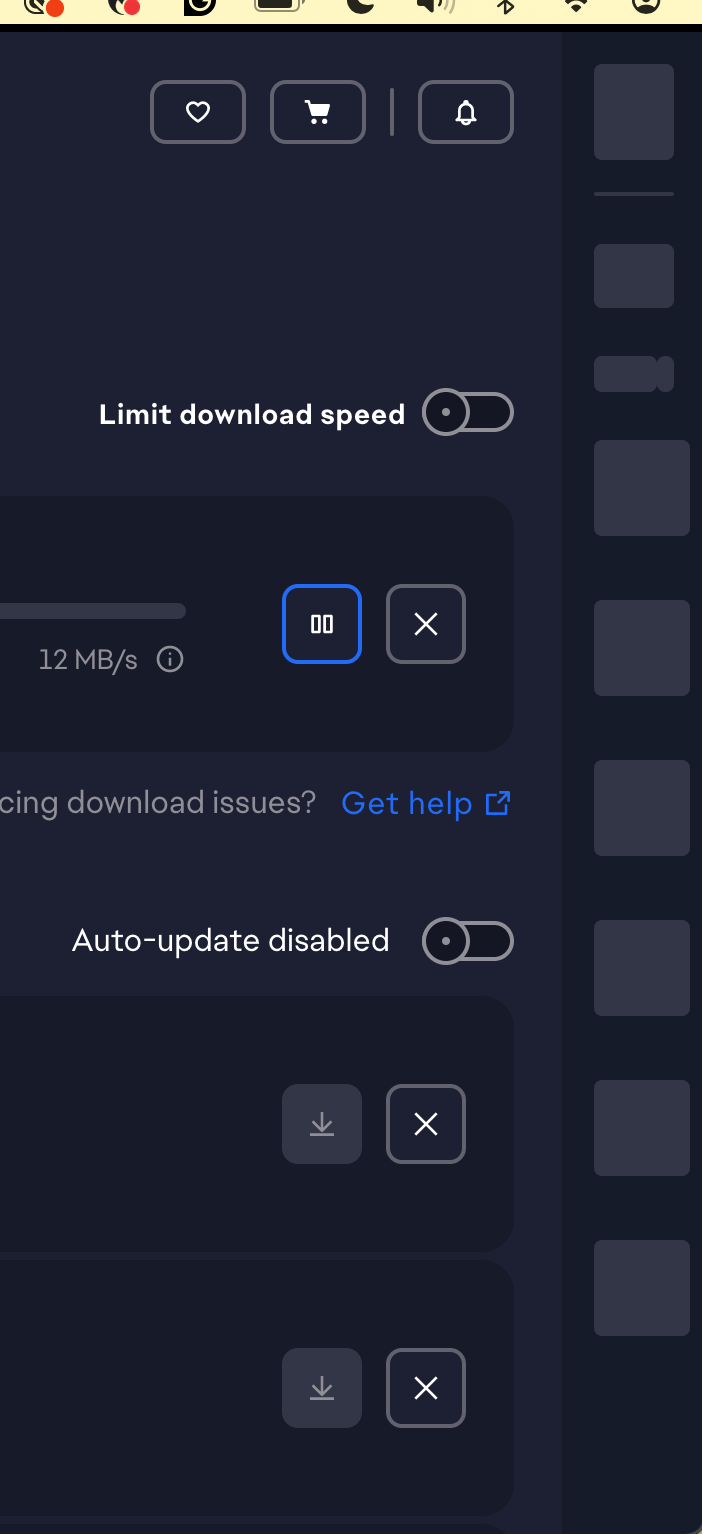
Task: Open the wishlist heart icon
Action: [x=198, y=112]
